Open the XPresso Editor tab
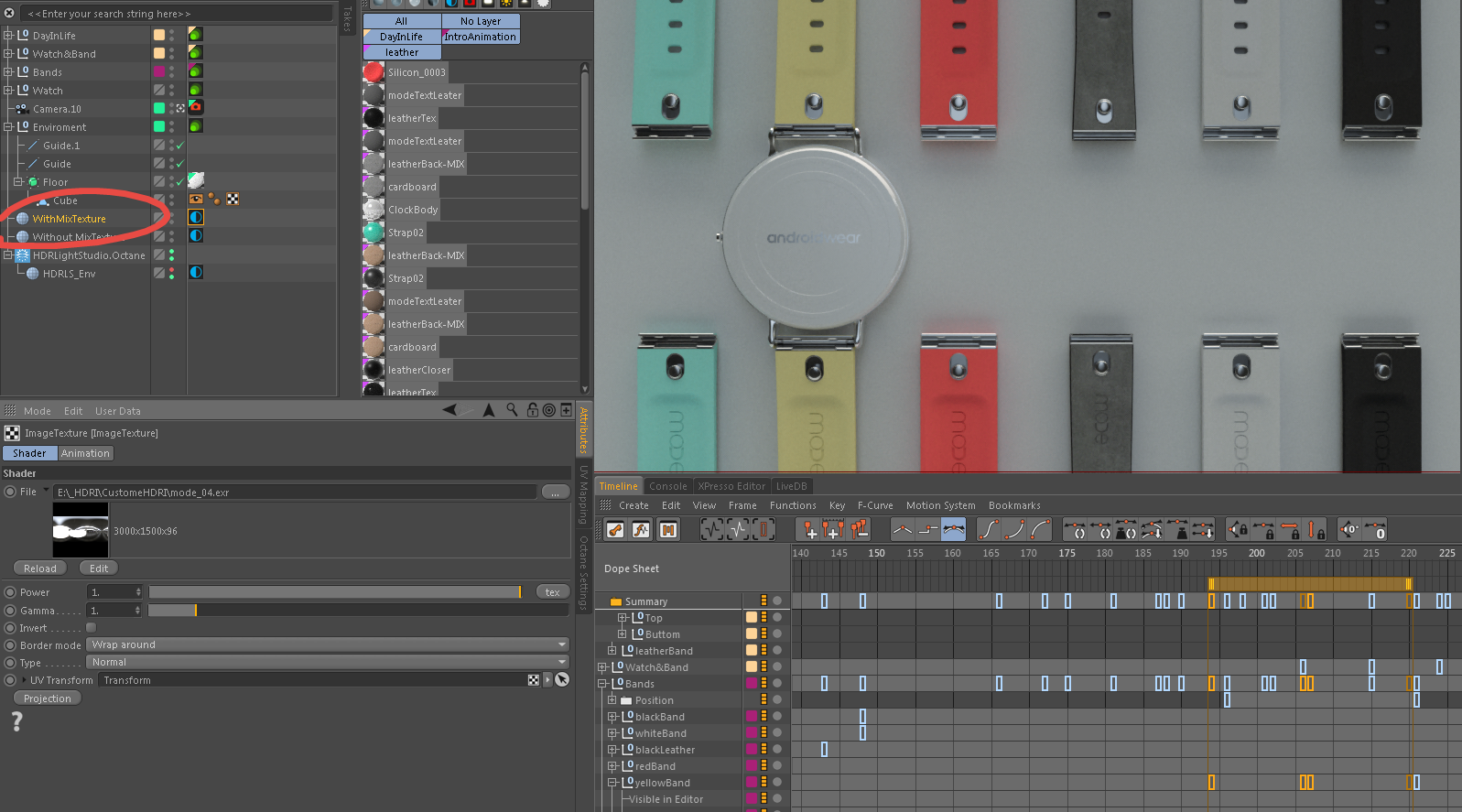 point(731,486)
